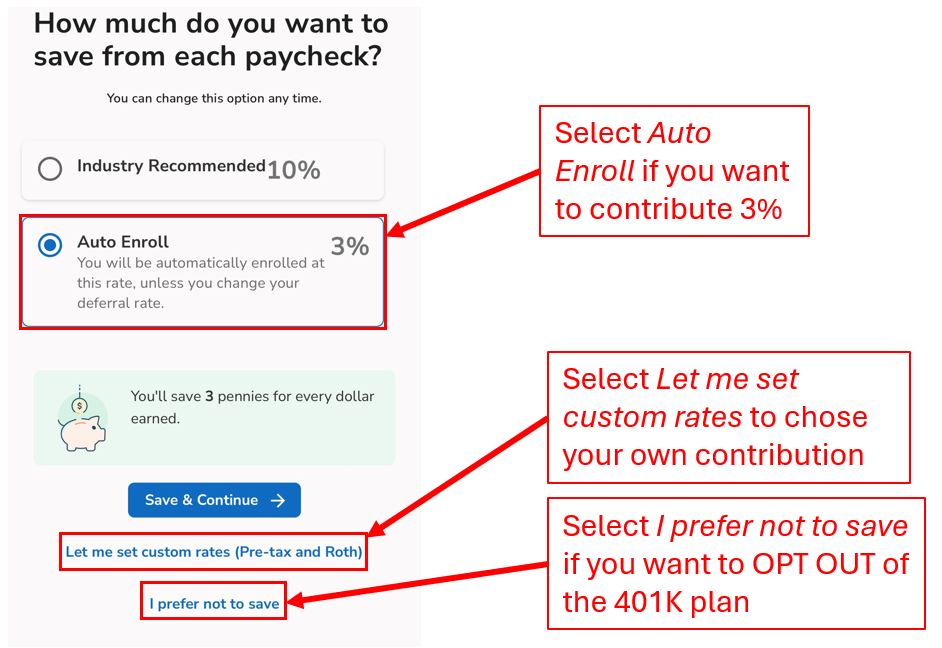Screen dimensions: 942x648
Task: Click the custom rates annotation callout
Action: pyautogui.click(x=729, y=417)
